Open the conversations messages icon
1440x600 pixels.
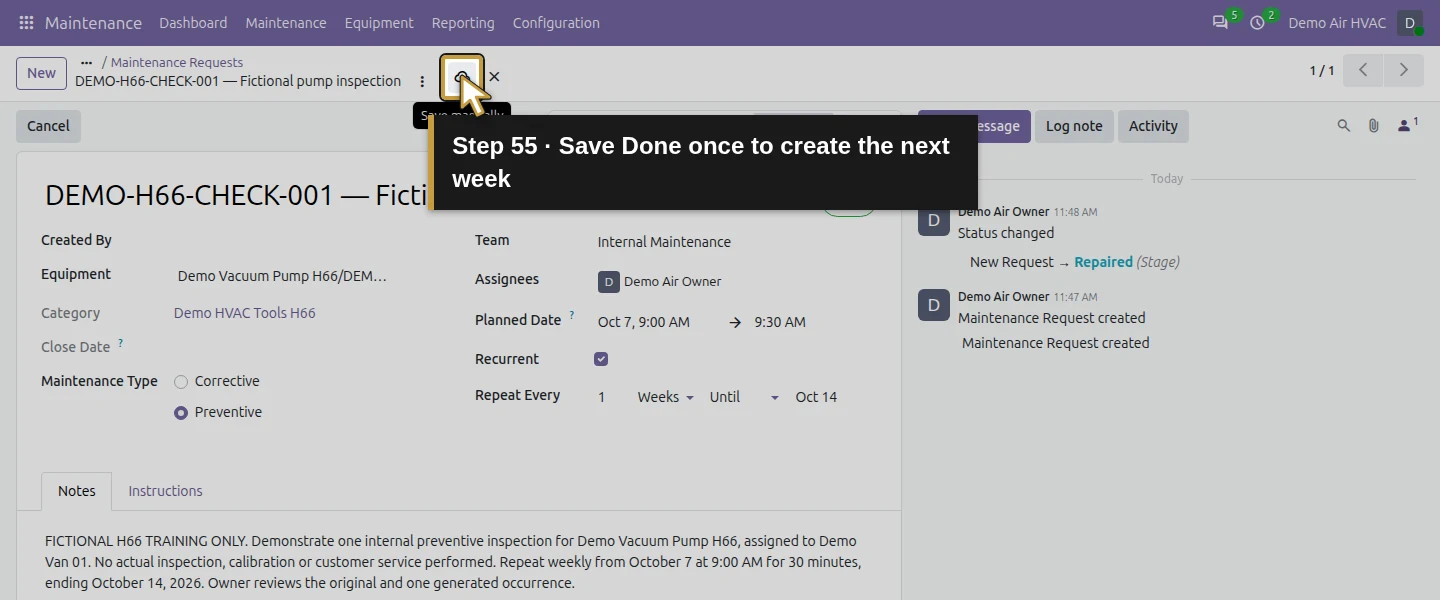[x=1220, y=22]
